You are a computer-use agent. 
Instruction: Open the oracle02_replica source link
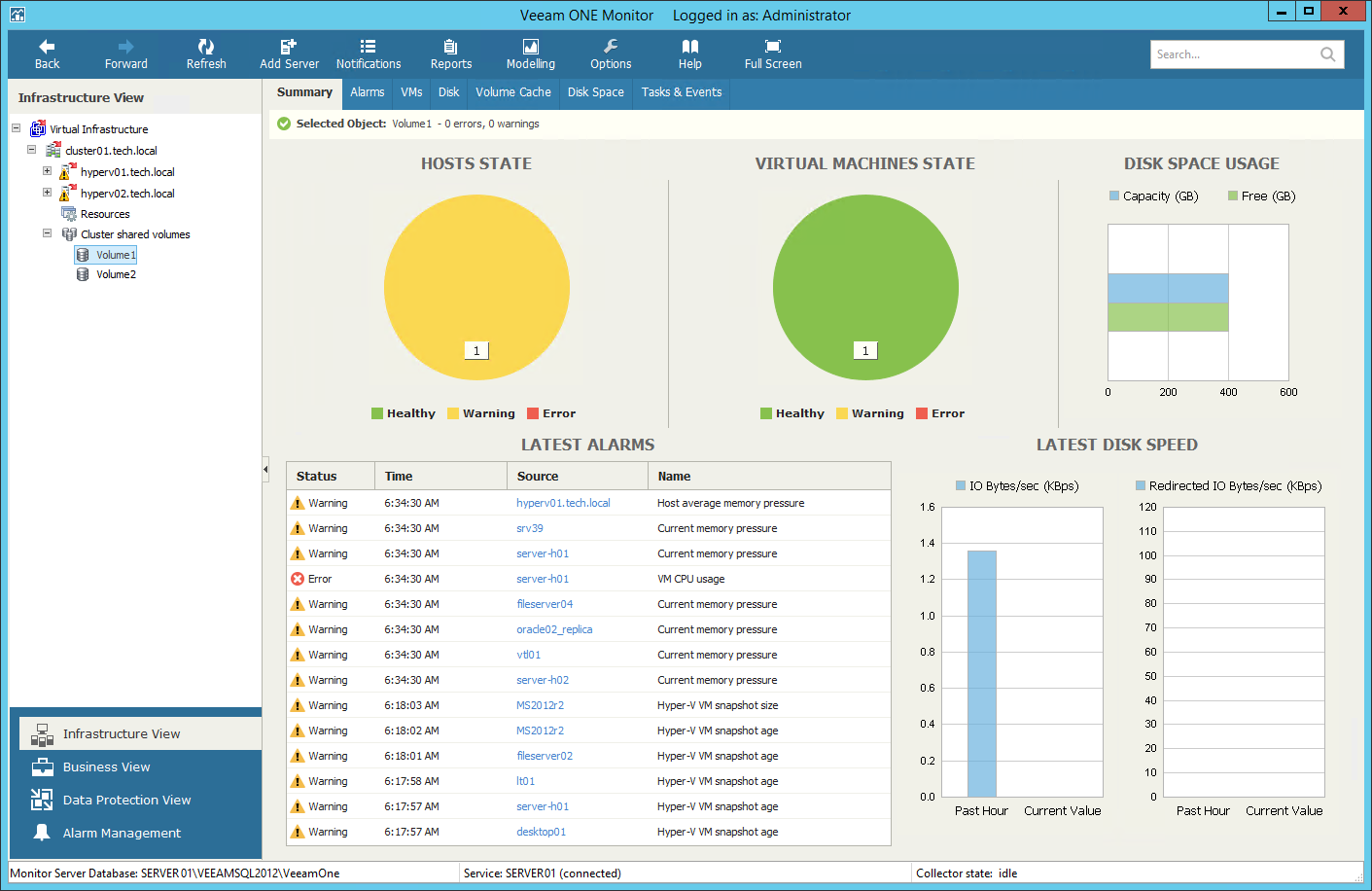click(554, 629)
